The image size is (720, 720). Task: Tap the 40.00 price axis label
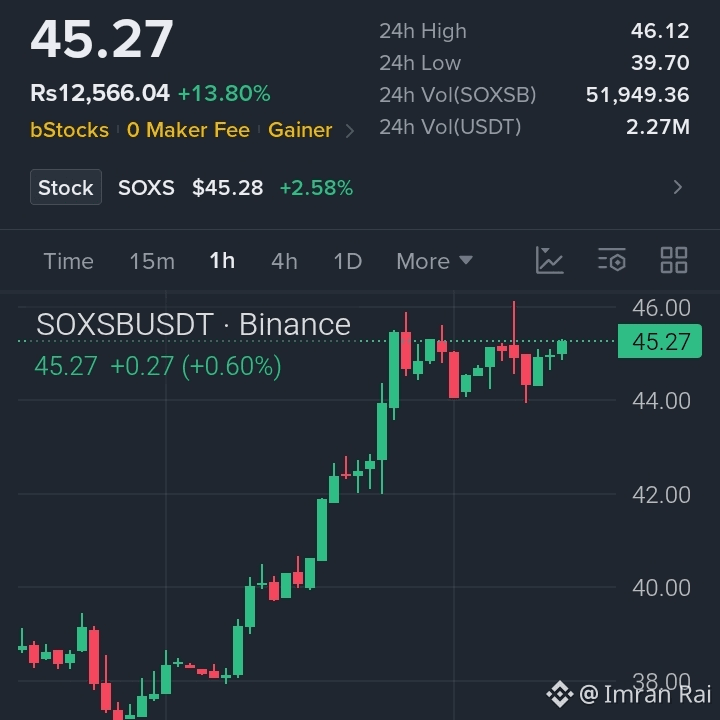[x=661, y=588]
